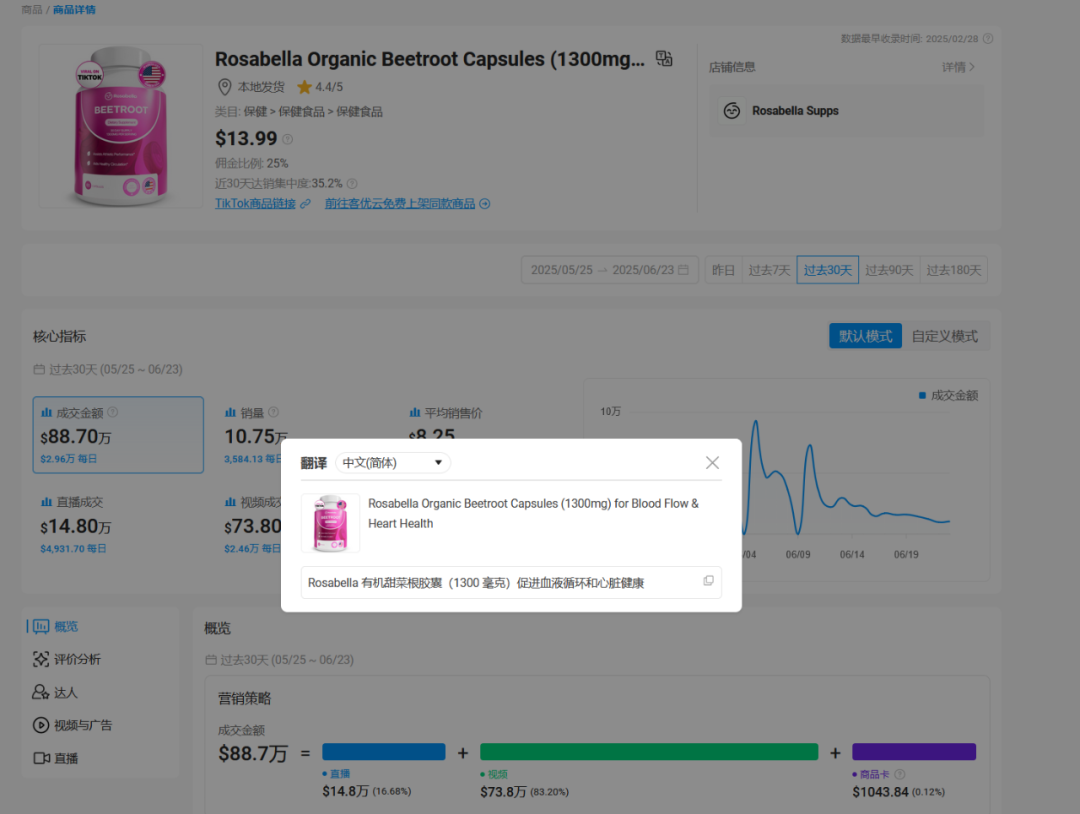The width and height of the screenshot is (1080, 814).
Task: Click bar chart icon on 平均销售价
Action: click(415, 413)
